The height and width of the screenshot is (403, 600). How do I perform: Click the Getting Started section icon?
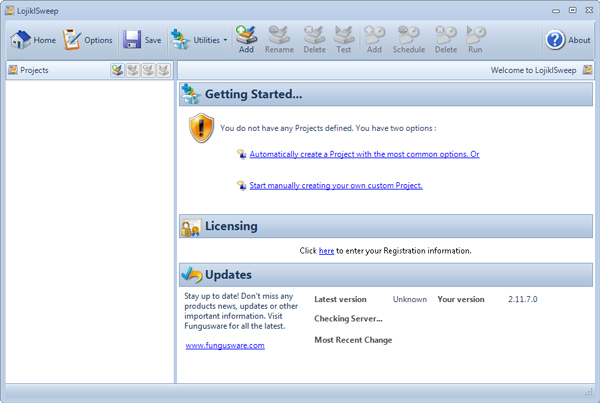tap(191, 94)
